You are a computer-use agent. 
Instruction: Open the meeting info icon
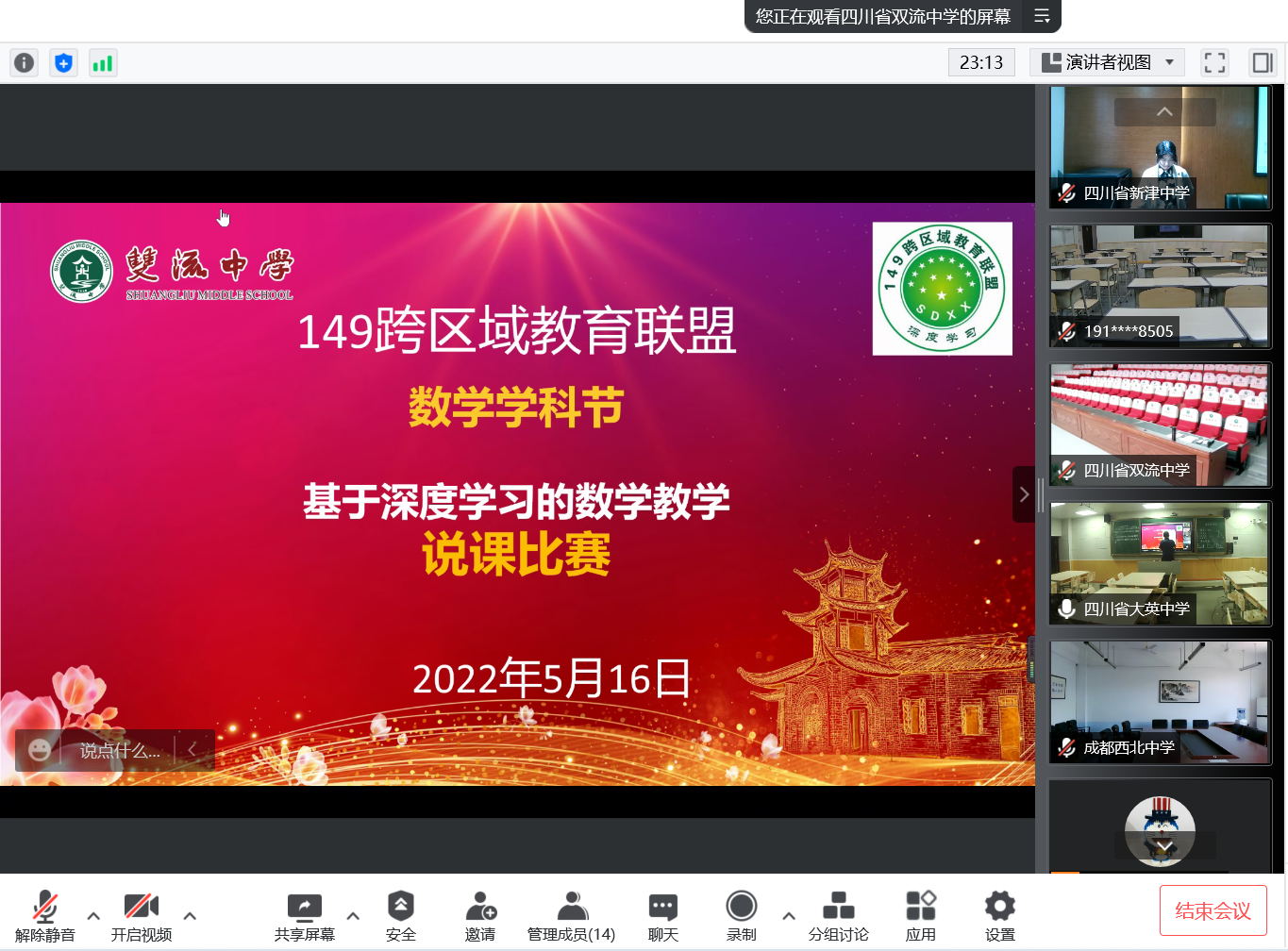(24, 63)
